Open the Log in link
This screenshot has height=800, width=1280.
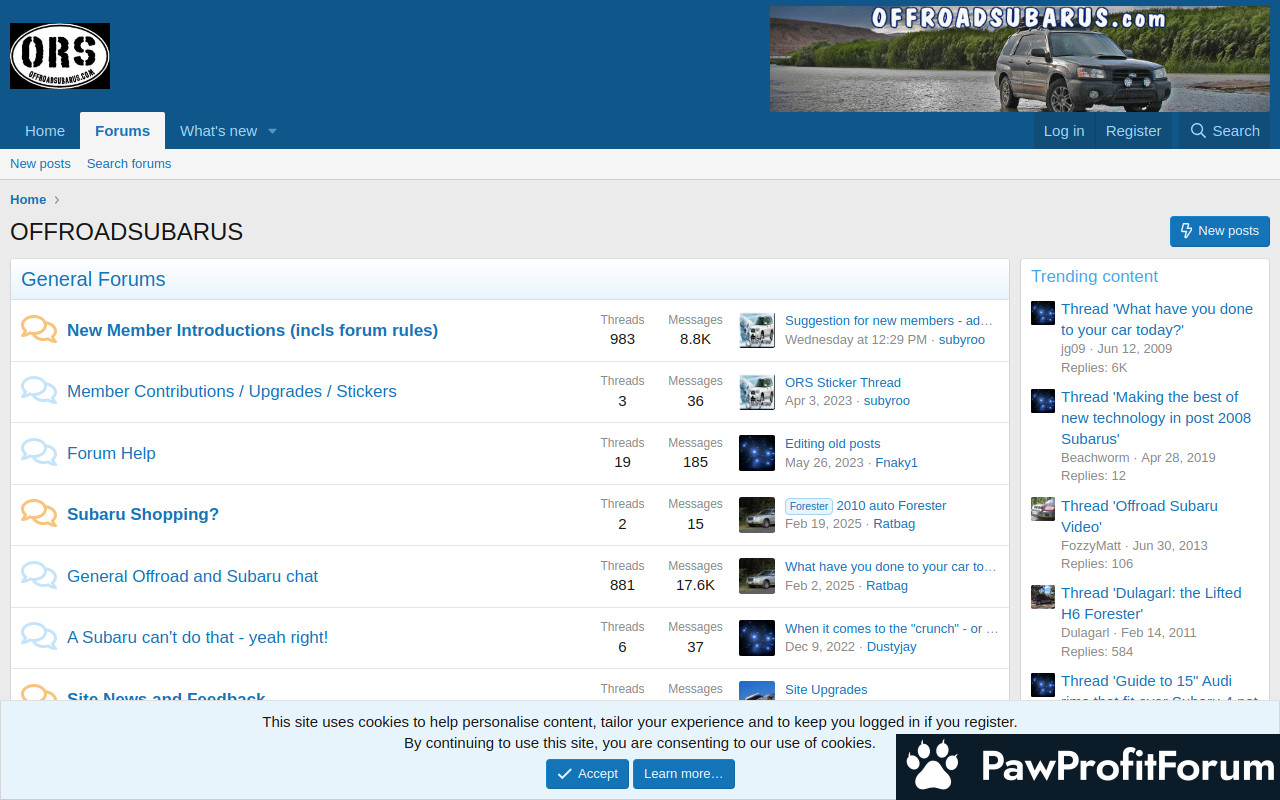pos(1063,131)
